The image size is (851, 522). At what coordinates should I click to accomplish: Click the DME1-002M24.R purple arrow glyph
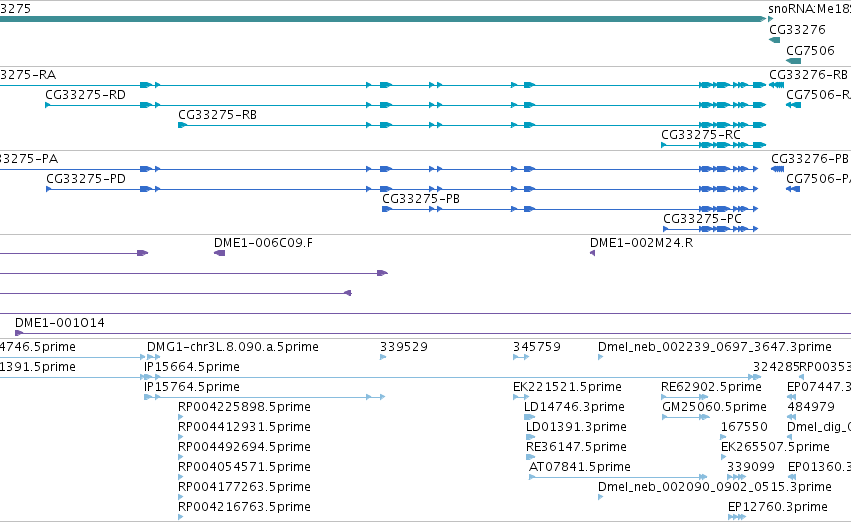pos(592,253)
